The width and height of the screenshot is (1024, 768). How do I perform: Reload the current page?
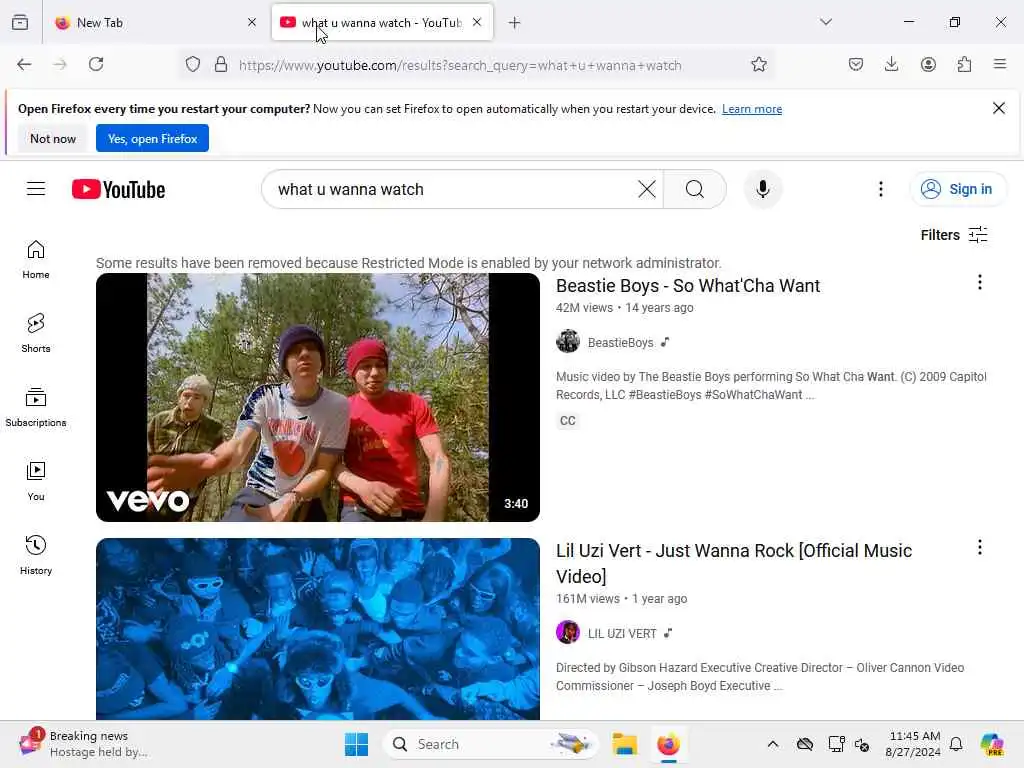coord(96,64)
